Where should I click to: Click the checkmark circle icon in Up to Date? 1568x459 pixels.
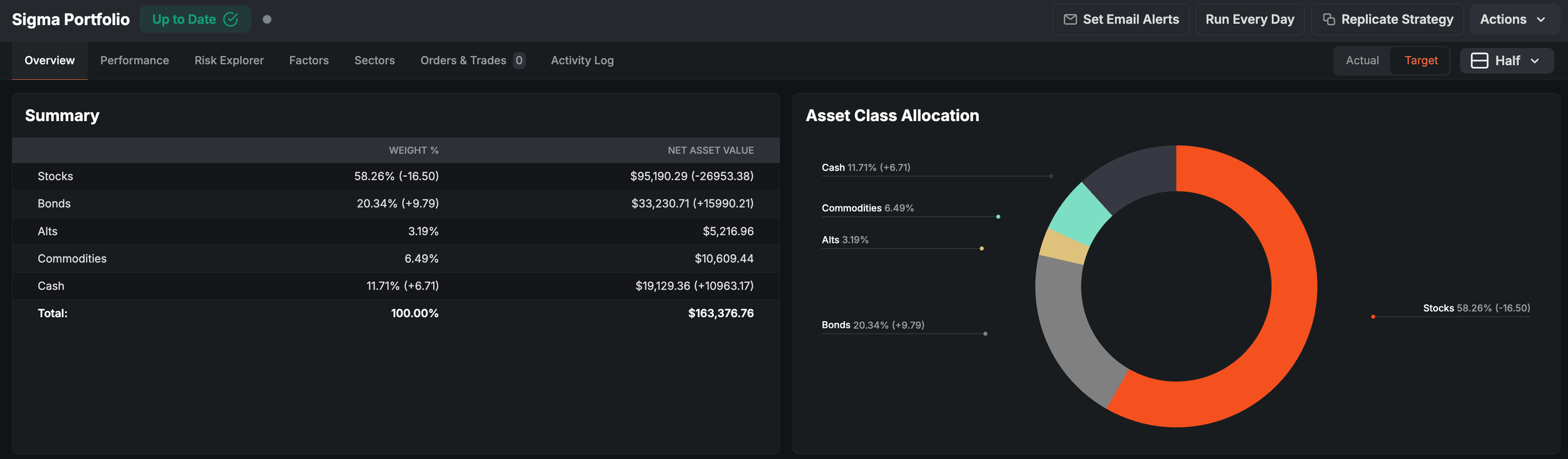coord(231,19)
